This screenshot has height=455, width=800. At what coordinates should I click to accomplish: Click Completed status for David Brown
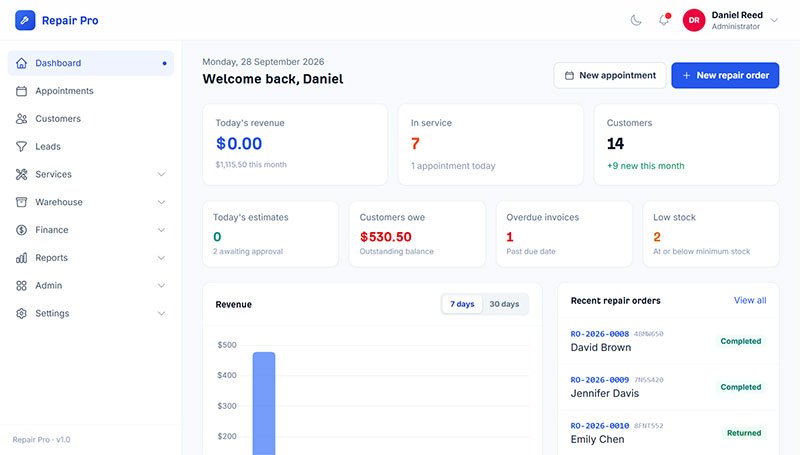(x=741, y=341)
